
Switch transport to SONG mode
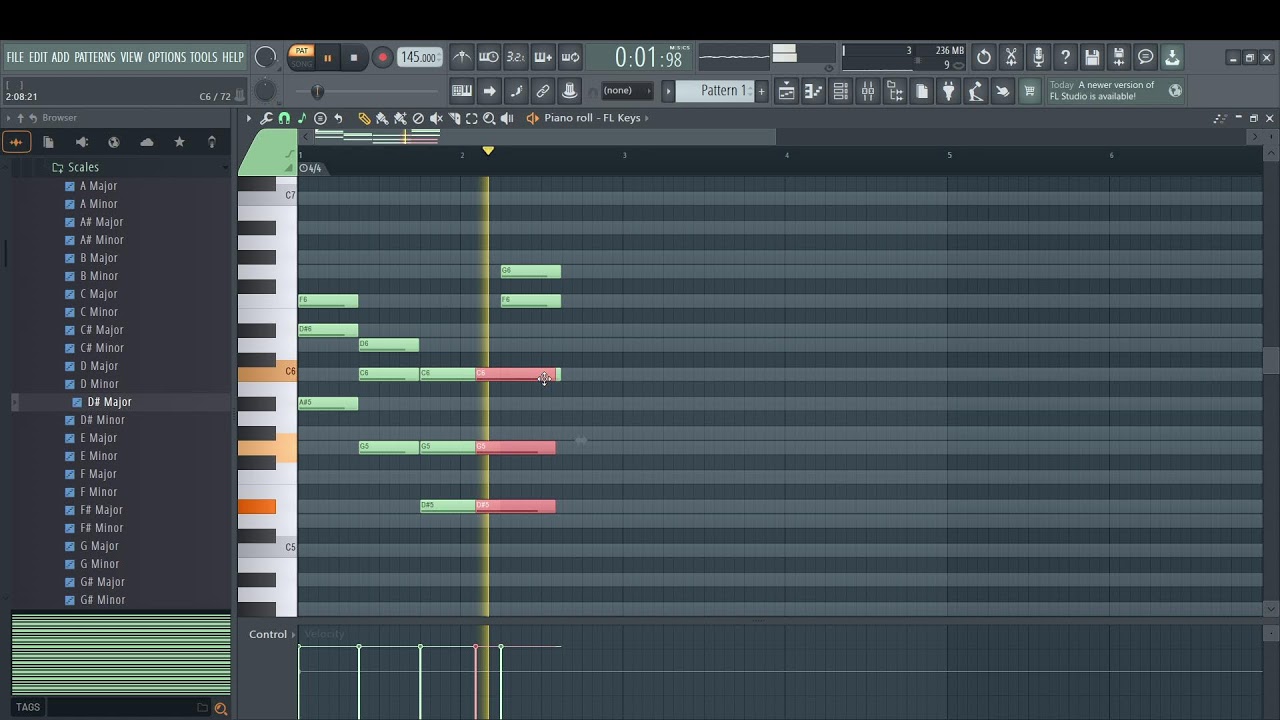301,64
